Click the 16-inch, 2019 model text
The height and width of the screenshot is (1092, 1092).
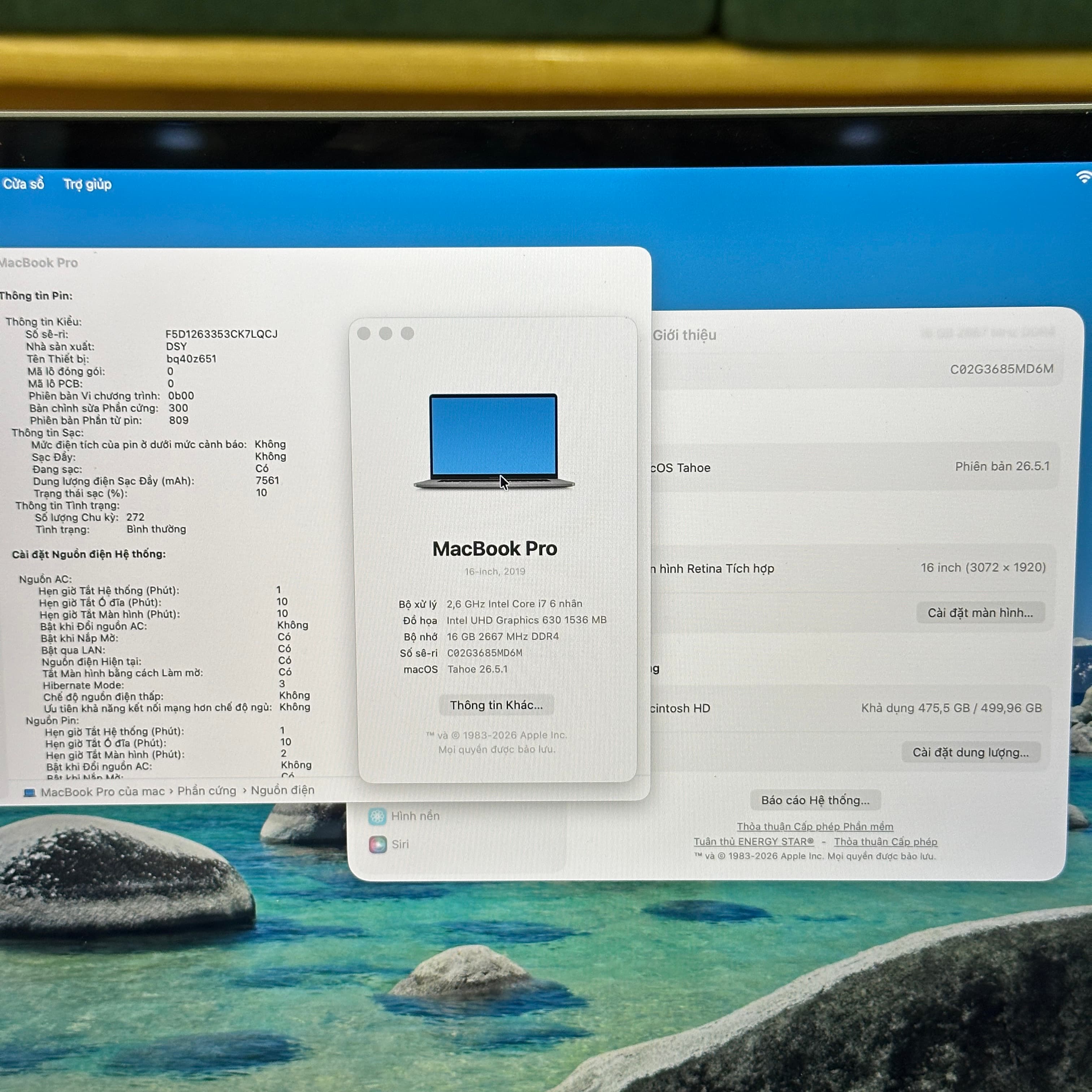[x=495, y=571]
